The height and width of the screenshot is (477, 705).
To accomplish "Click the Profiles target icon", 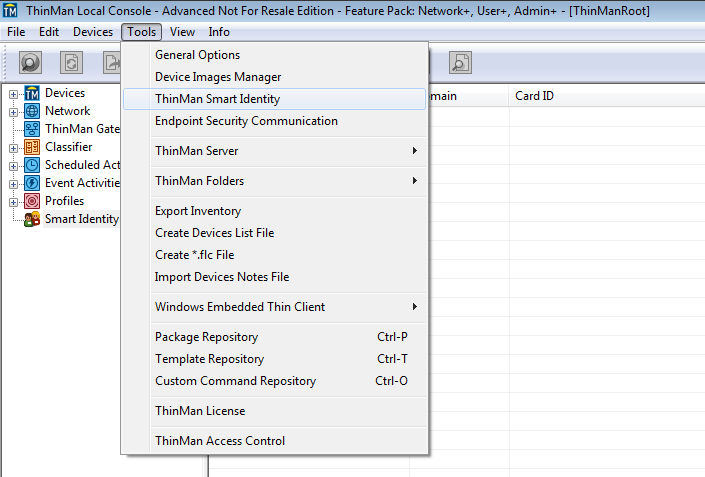I will (32, 201).
